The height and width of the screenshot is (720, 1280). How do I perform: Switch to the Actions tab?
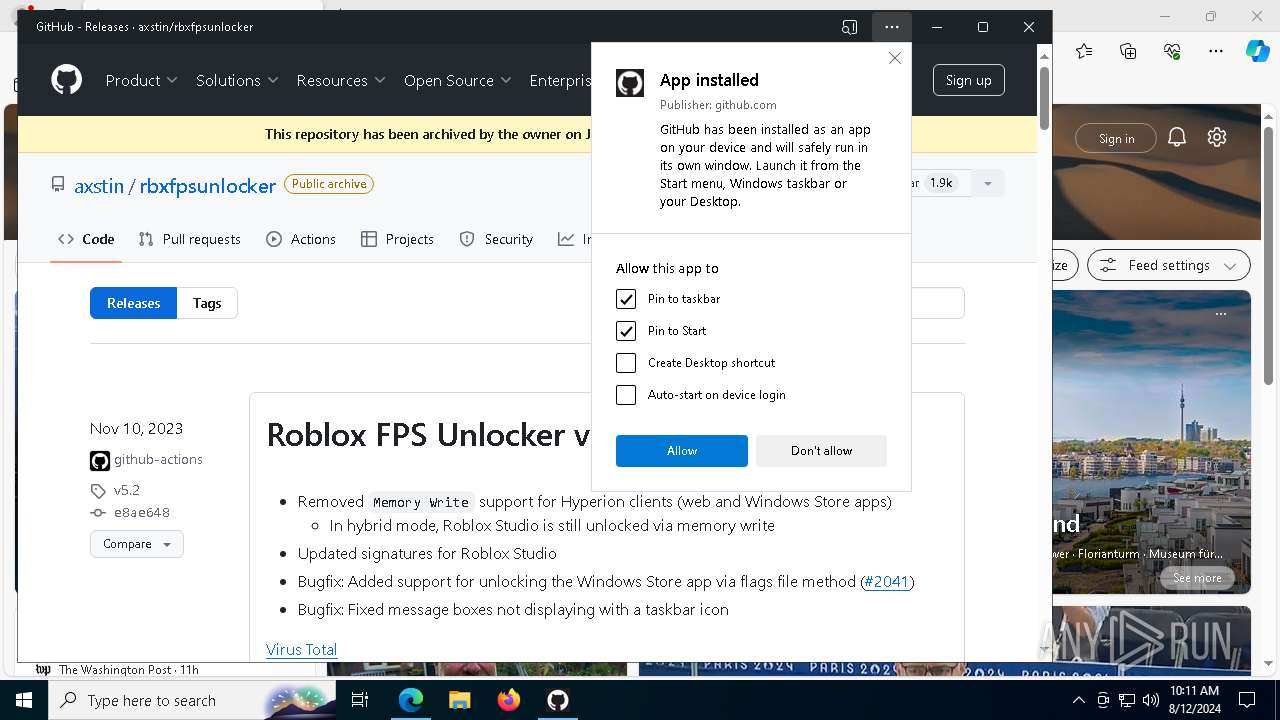click(301, 239)
